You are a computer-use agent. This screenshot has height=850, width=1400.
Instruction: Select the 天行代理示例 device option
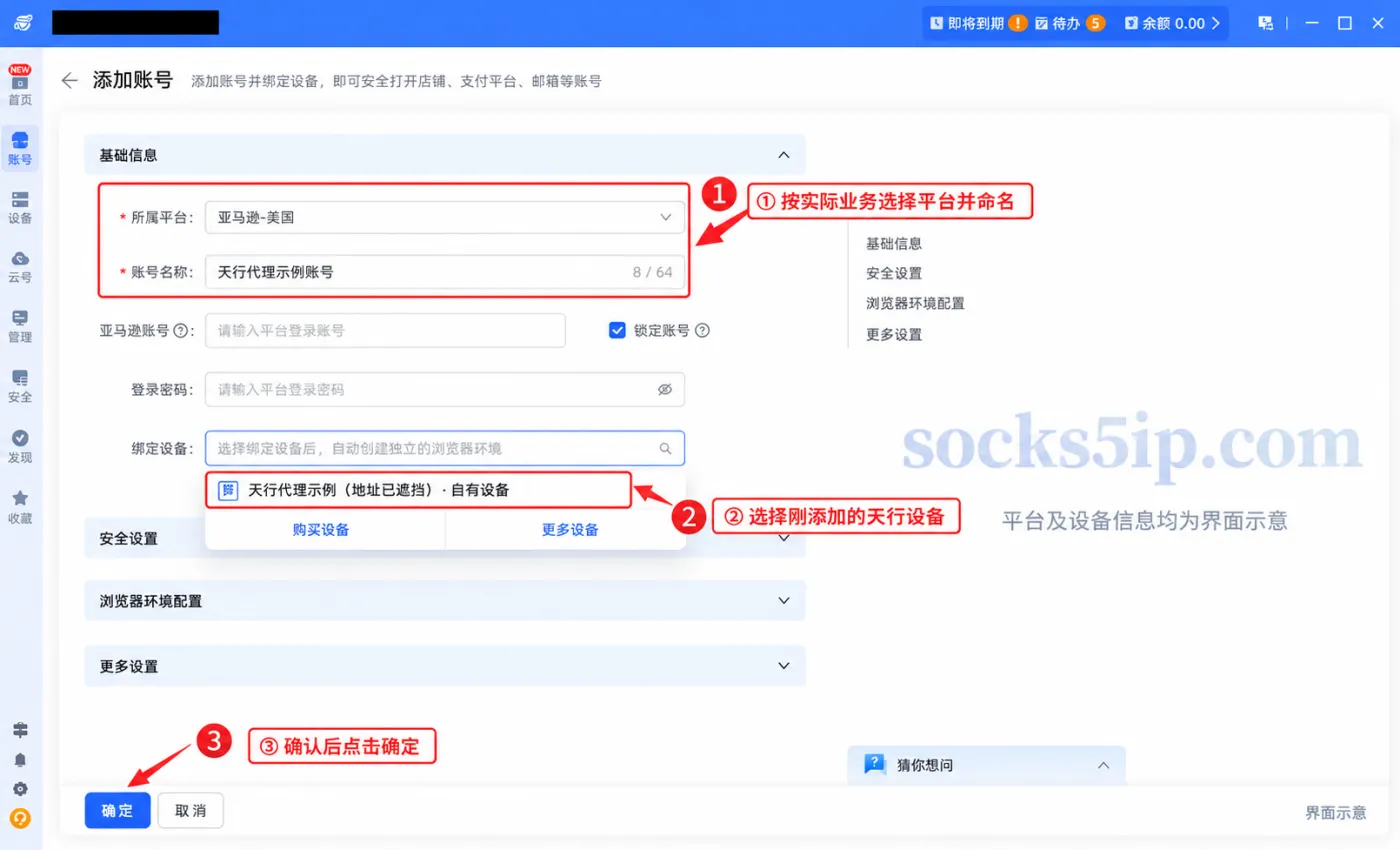pos(419,490)
